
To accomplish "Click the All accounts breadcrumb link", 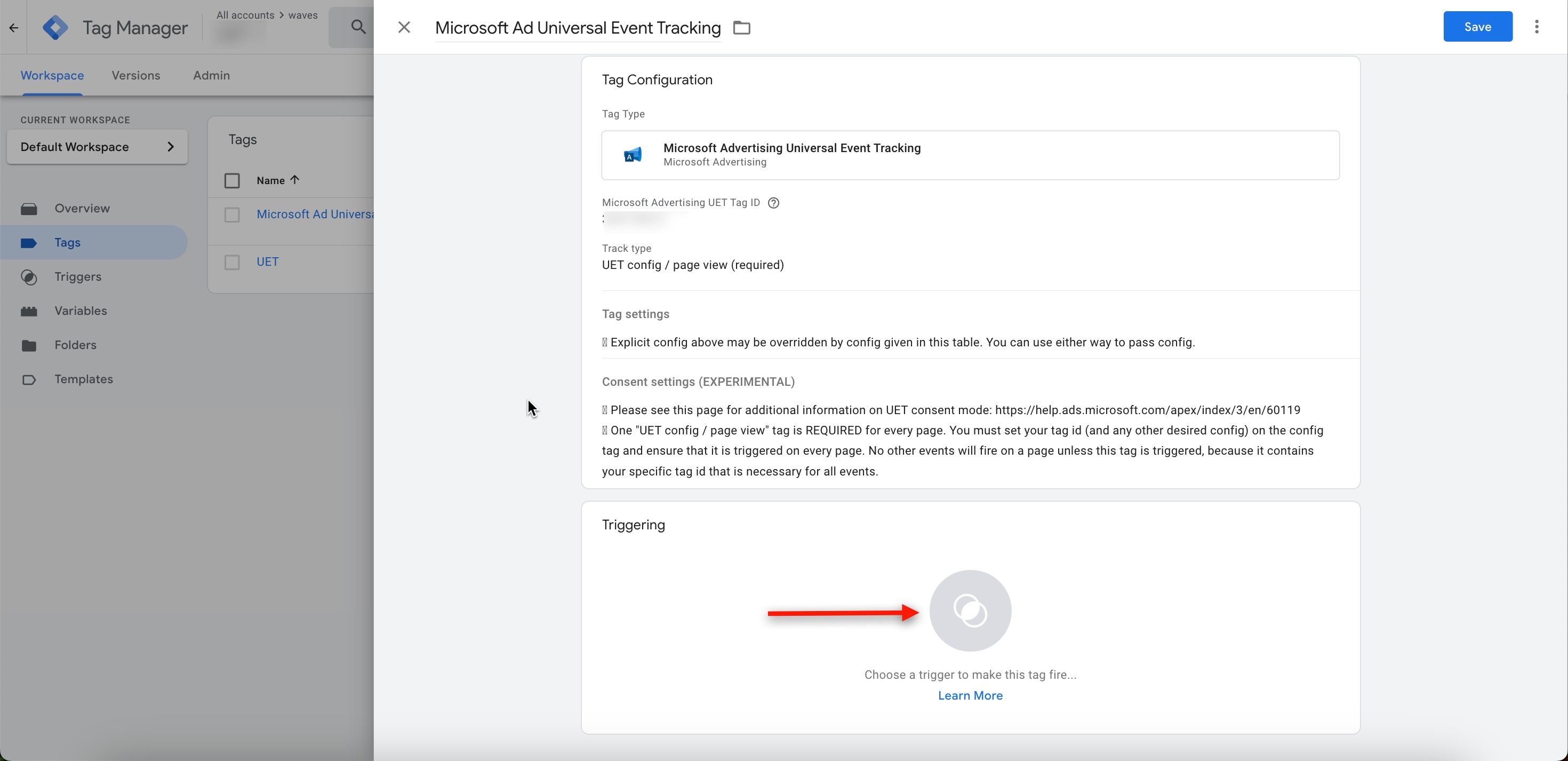I will tap(245, 15).
